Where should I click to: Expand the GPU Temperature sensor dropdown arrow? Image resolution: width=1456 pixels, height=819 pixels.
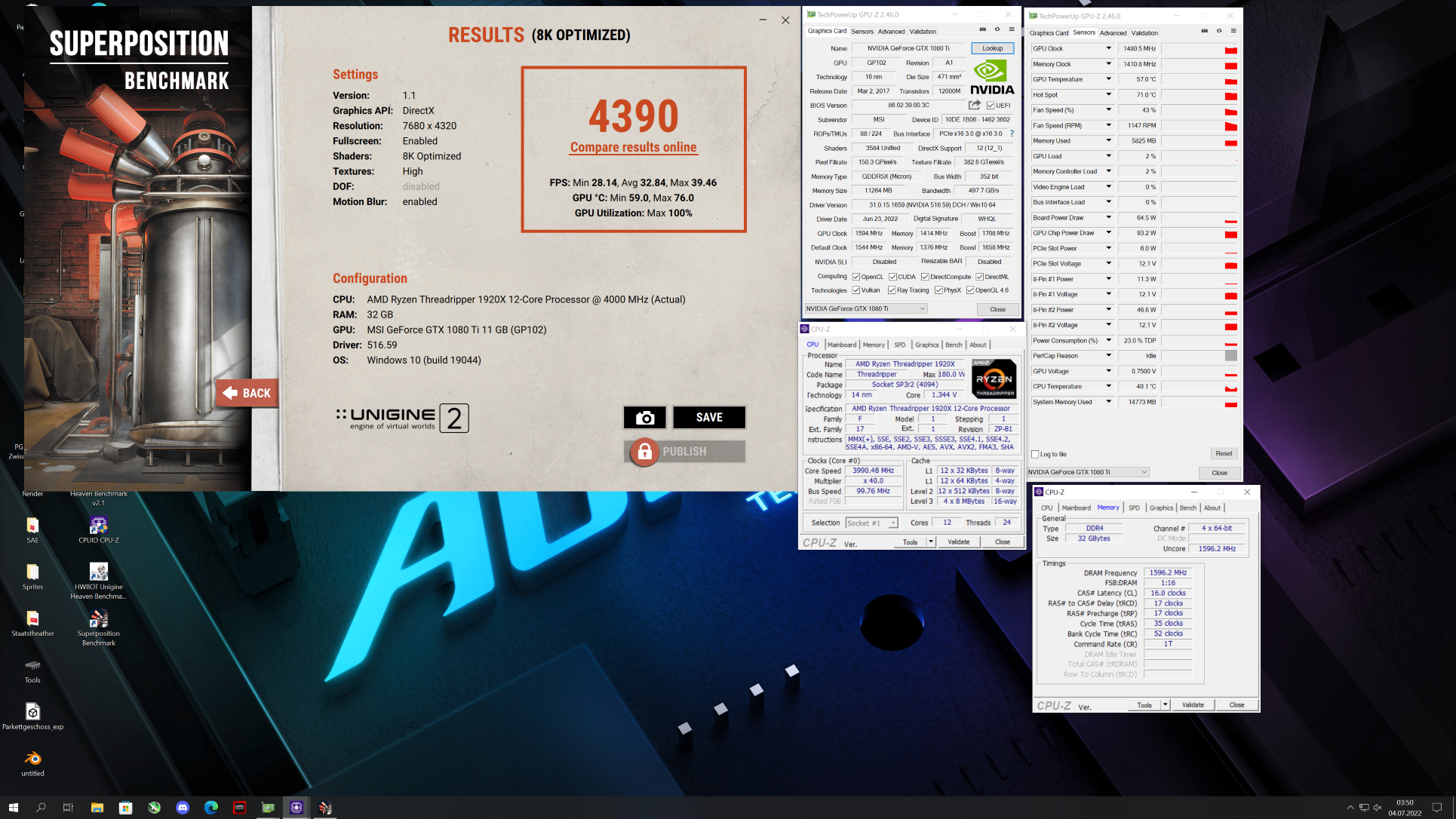click(x=1108, y=79)
